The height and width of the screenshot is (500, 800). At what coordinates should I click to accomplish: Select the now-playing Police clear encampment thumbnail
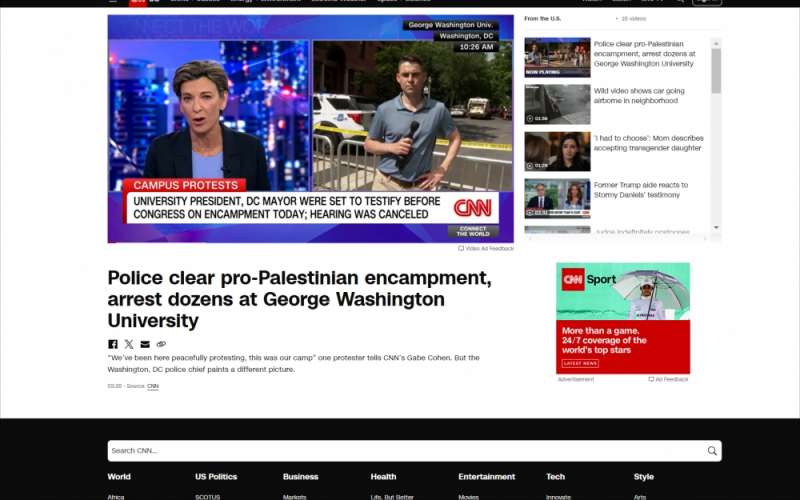coord(557,57)
